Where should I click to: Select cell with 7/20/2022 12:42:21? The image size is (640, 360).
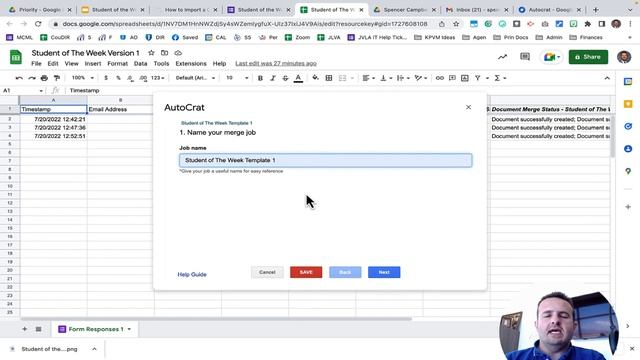[x=53, y=119]
